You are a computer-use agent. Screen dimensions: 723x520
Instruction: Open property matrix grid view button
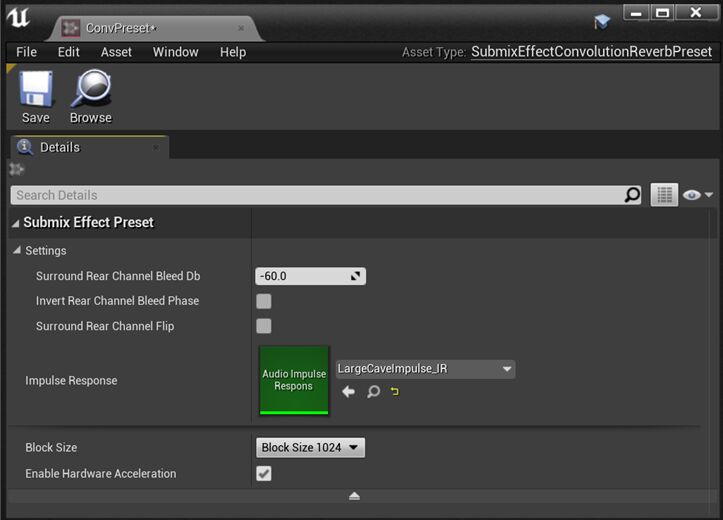click(x=664, y=195)
